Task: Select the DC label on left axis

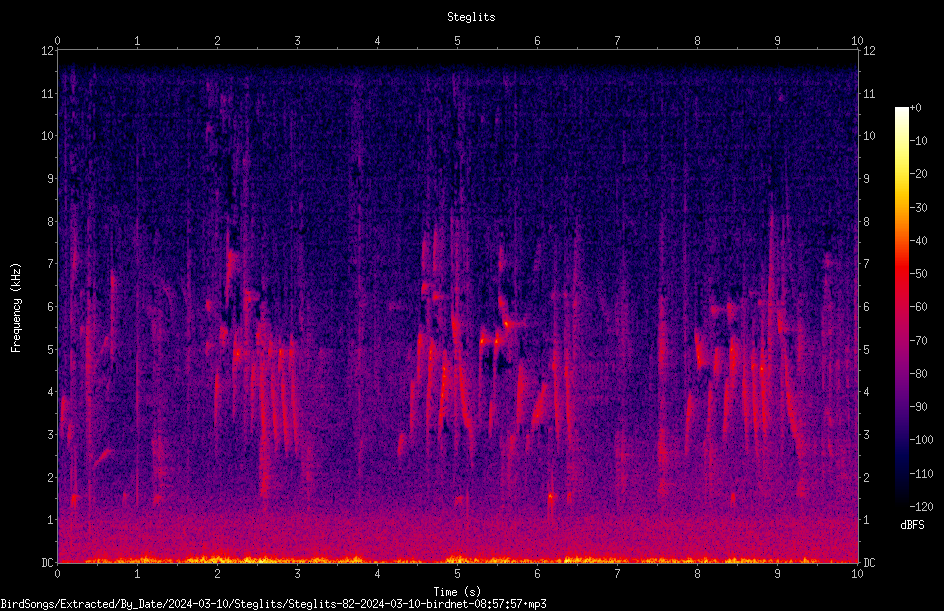Action: click(x=47, y=562)
